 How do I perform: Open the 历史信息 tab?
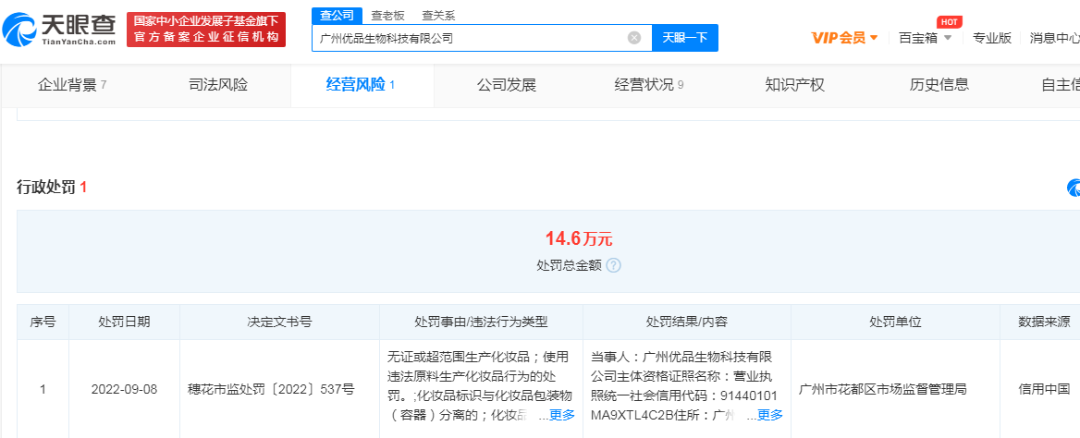pos(939,85)
